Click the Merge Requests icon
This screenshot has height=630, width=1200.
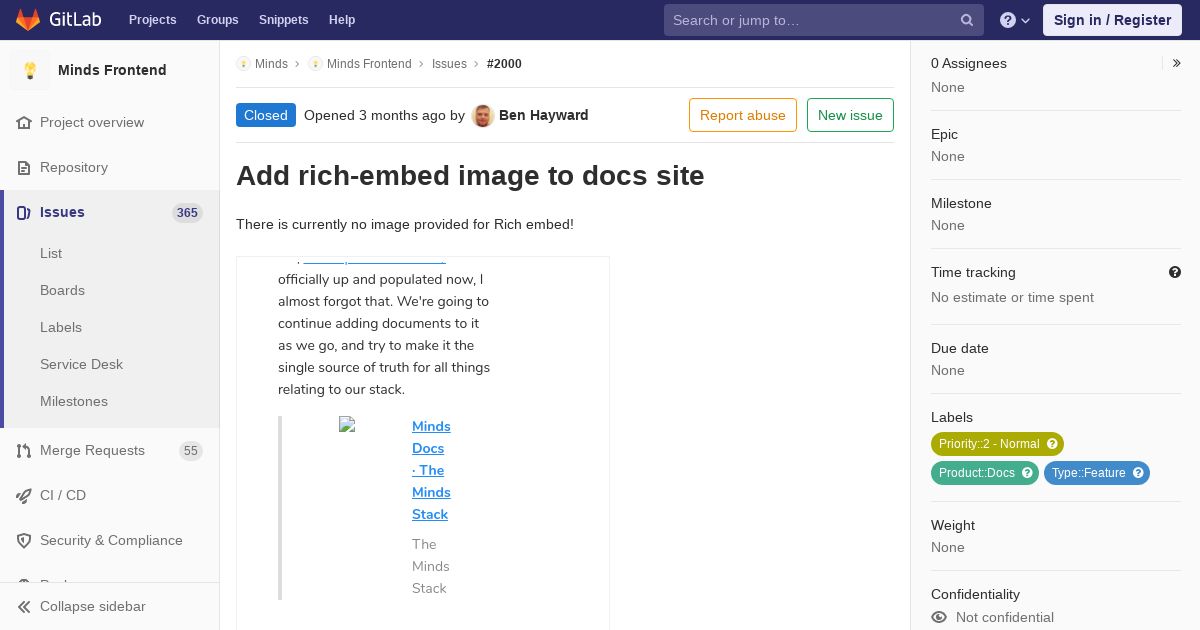click(24, 450)
